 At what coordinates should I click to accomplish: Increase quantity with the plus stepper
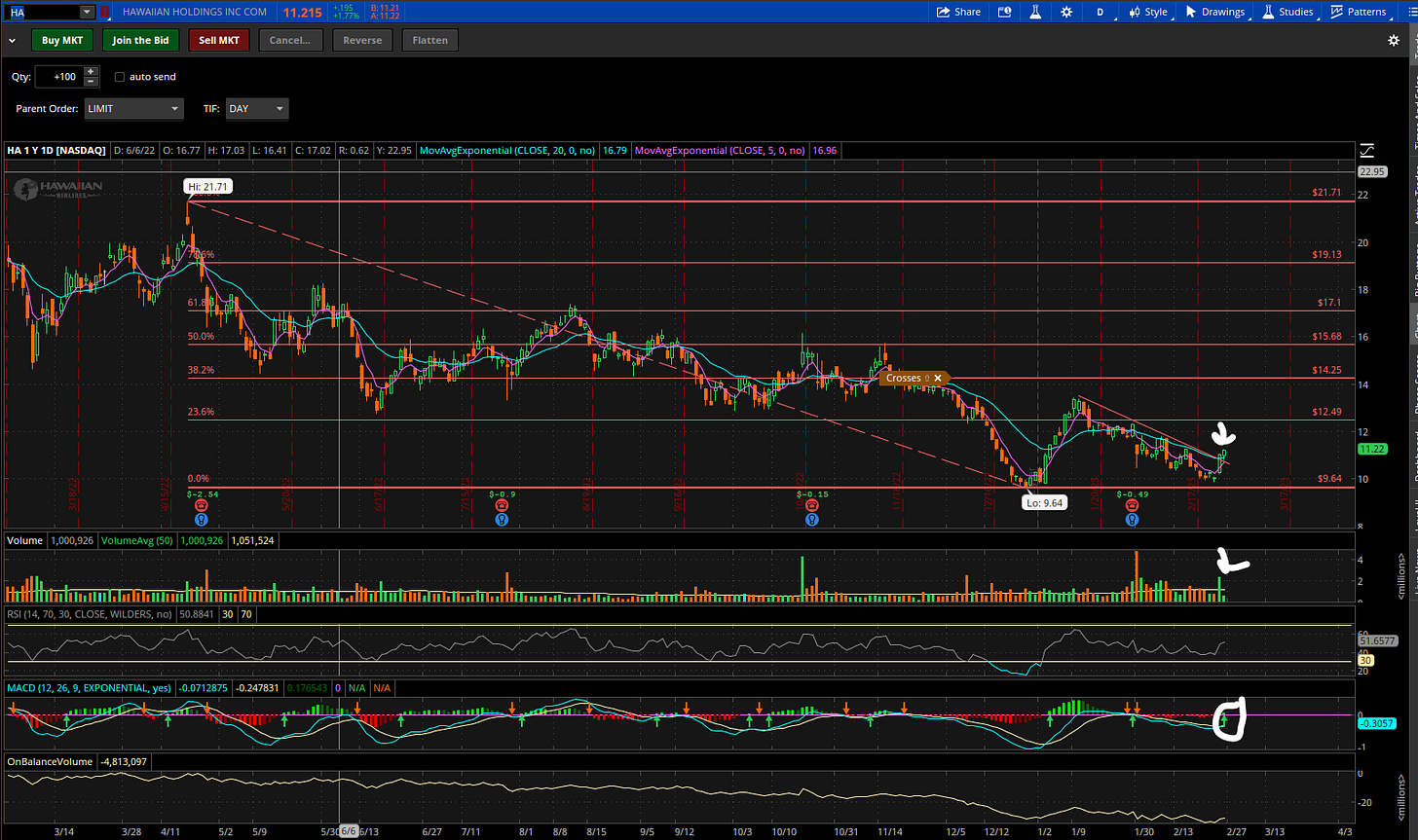(91, 71)
